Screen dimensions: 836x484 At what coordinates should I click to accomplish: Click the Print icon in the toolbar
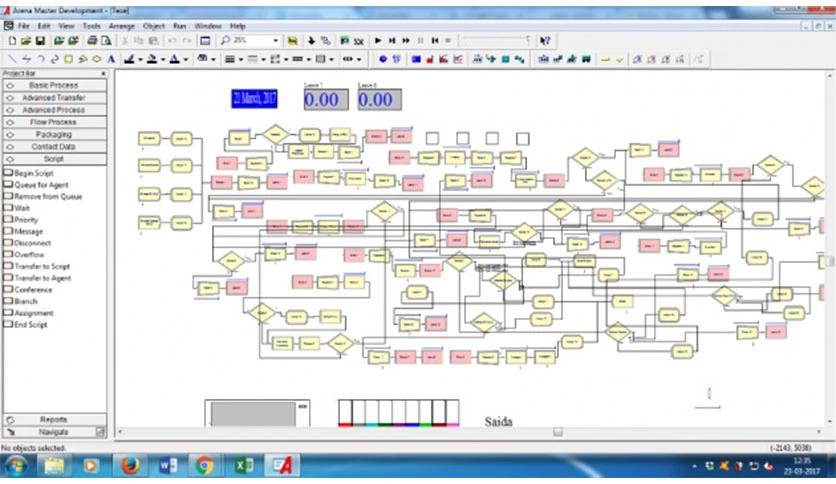(92, 41)
